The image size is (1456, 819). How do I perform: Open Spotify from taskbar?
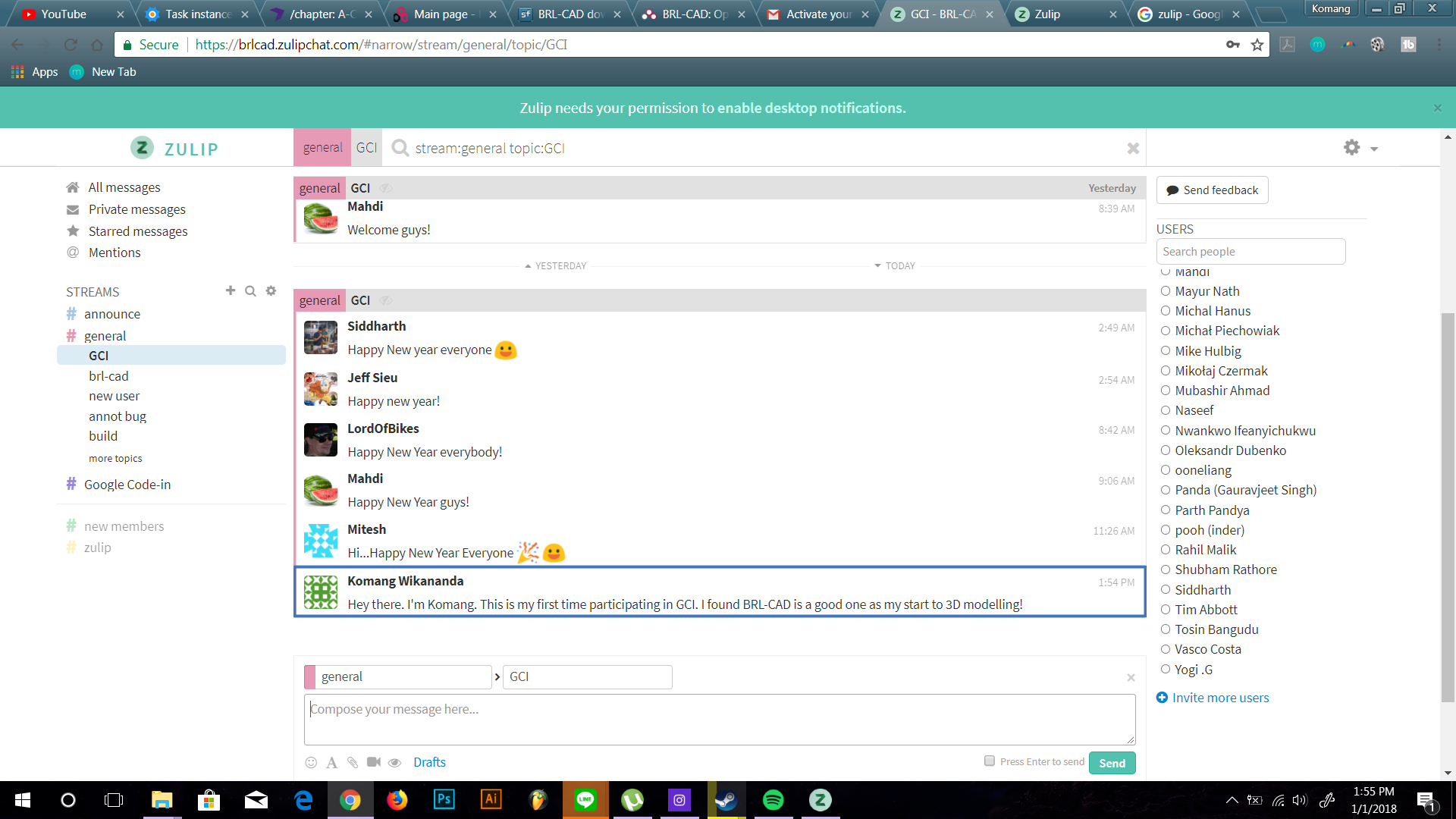(773, 800)
